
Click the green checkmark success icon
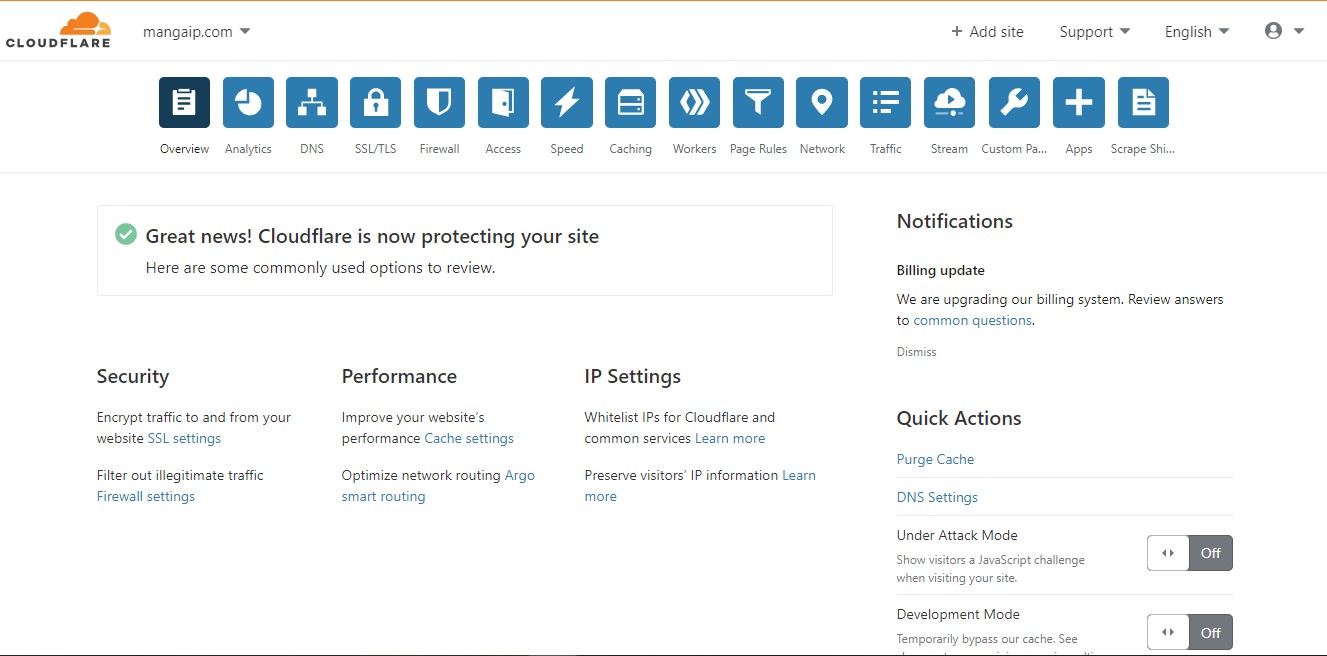[x=126, y=234]
